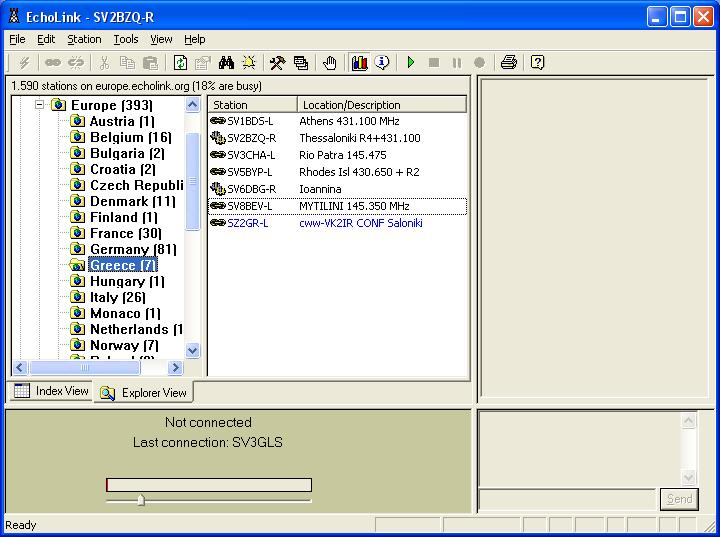
Task: Select station SZ2GR-L conference link
Action: (338, 223)
